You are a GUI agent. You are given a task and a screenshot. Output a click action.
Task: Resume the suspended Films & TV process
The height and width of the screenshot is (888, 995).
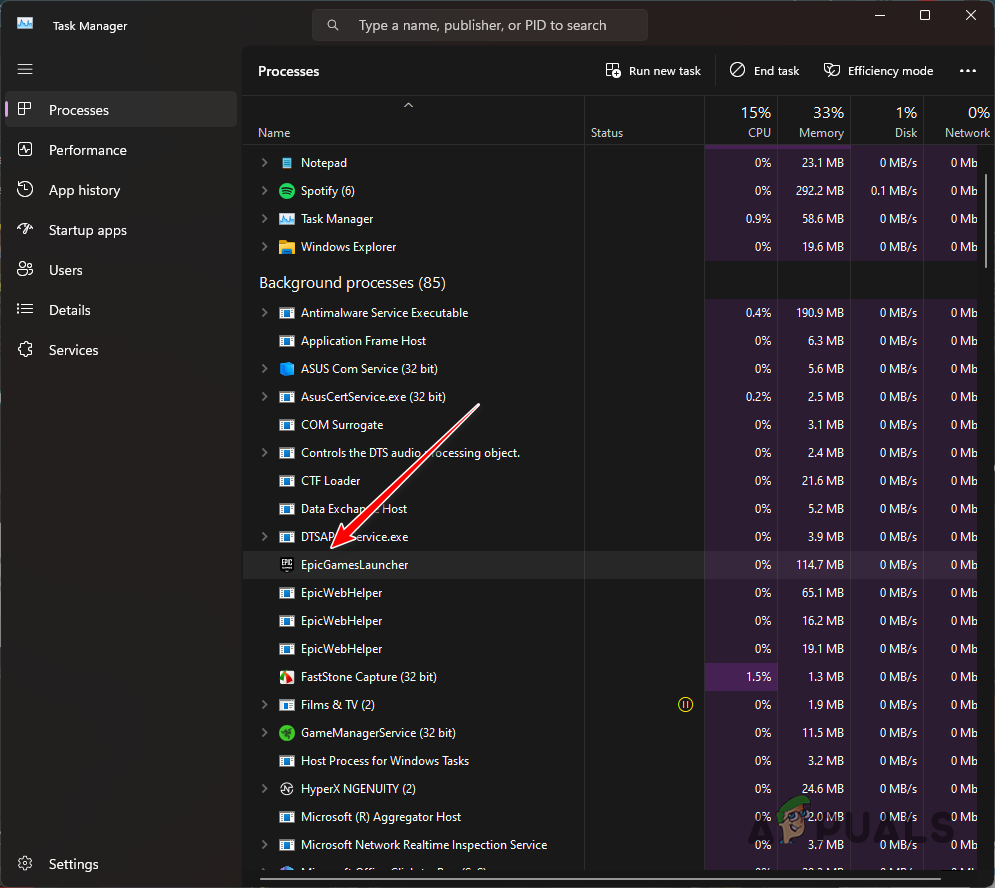tap(685, 704)
